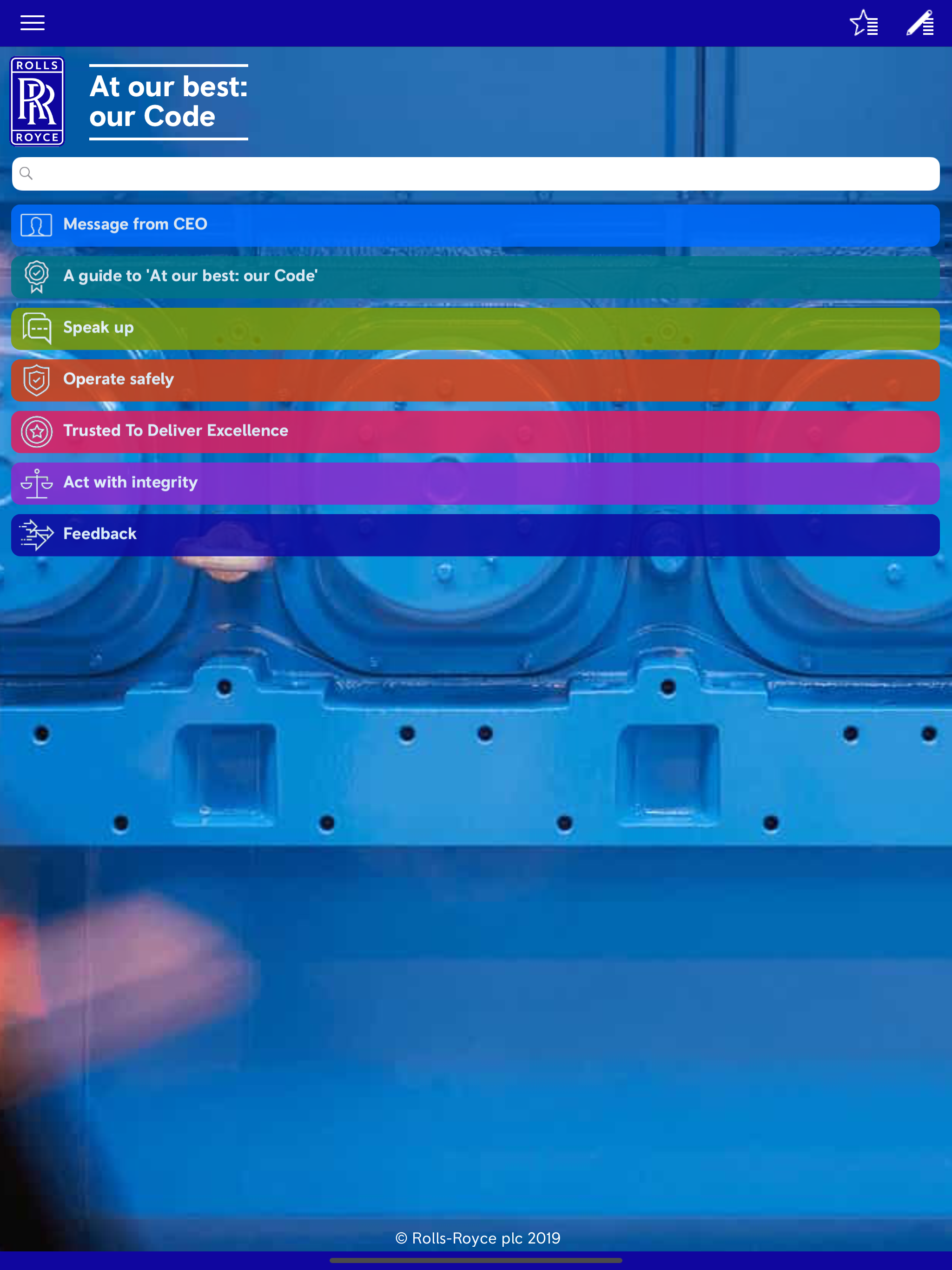Screen dimensions: 952x1270
Task: Tap the Rolls-Royce logo
Action: [x=37, y=101]
